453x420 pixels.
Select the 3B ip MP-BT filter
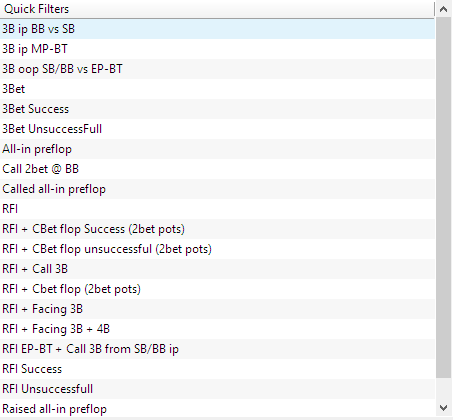click(x=217, y=49)
